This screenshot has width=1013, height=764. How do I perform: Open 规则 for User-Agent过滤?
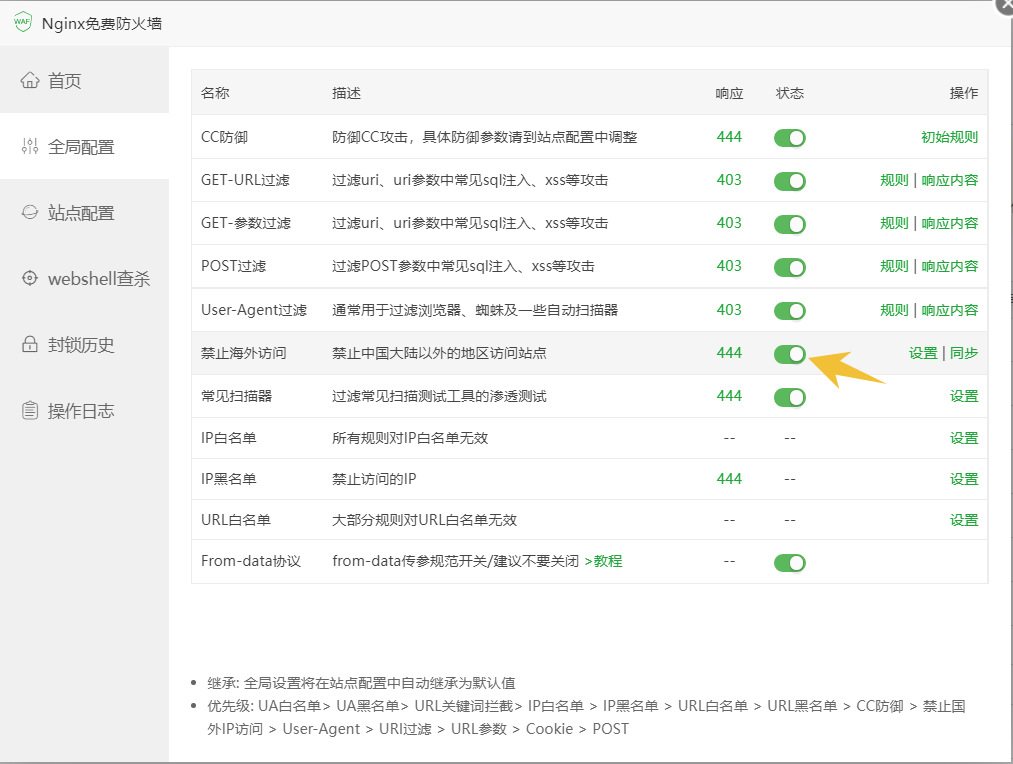pos(894,310)
